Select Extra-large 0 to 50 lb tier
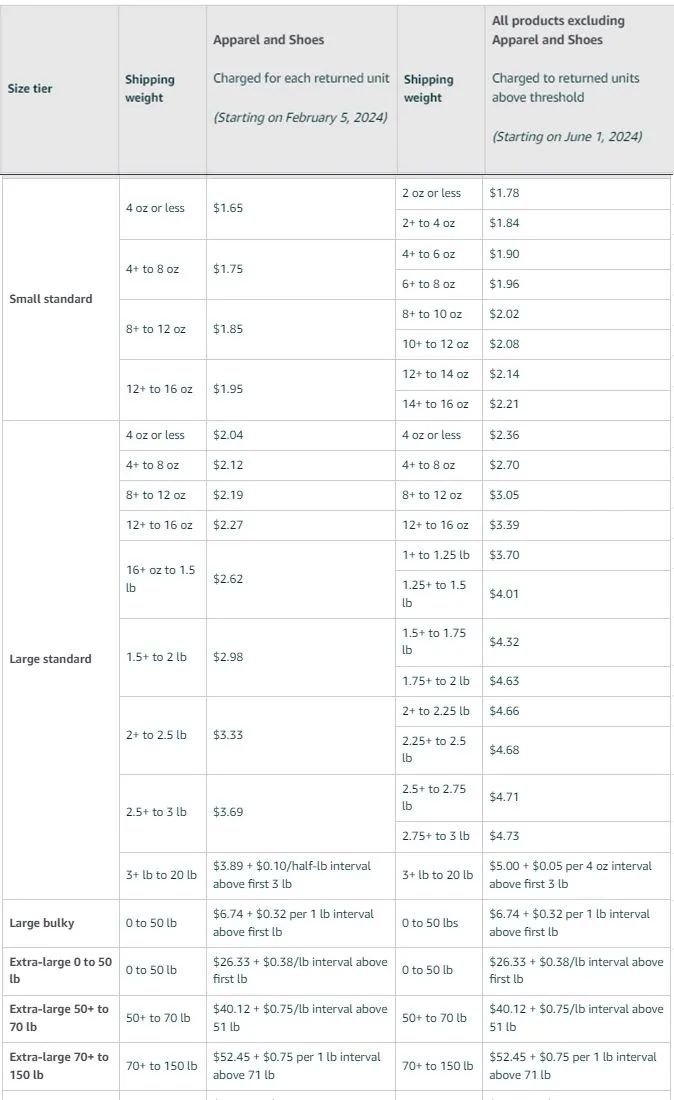 (60, 970)
